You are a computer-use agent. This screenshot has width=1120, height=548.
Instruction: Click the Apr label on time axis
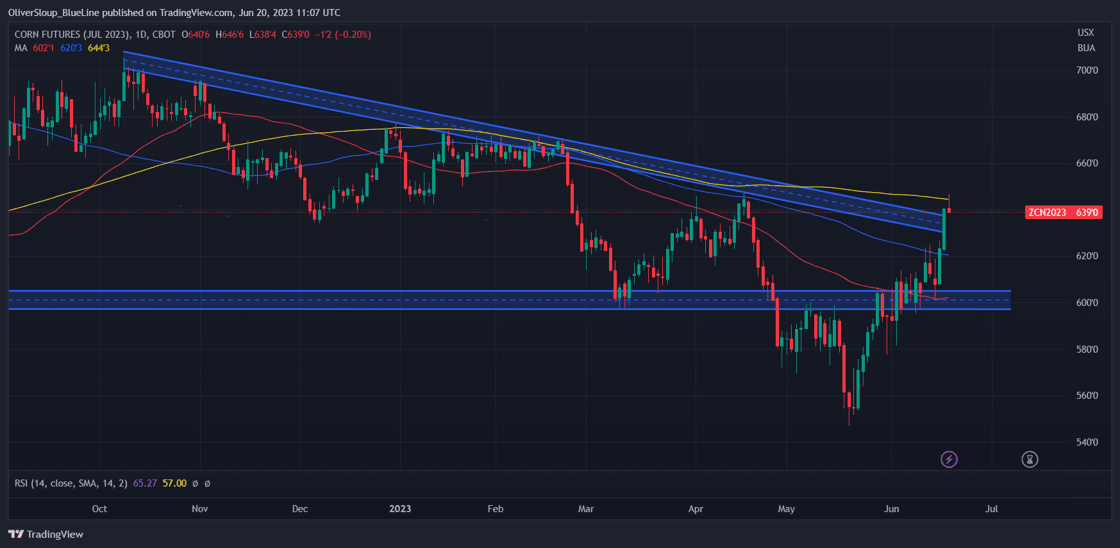[696, 509]
